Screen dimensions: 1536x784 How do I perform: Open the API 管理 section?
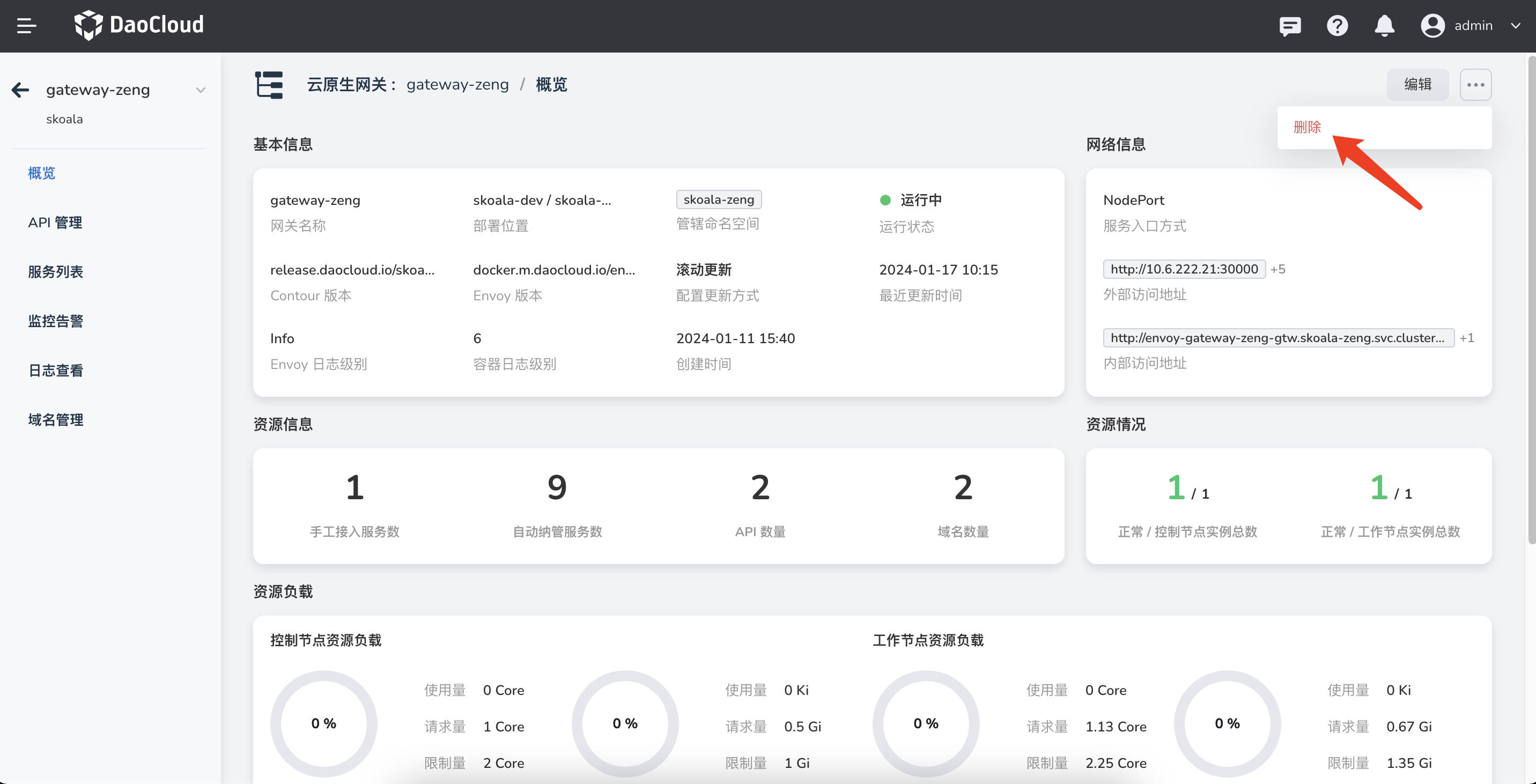click(x=55, y=223)
